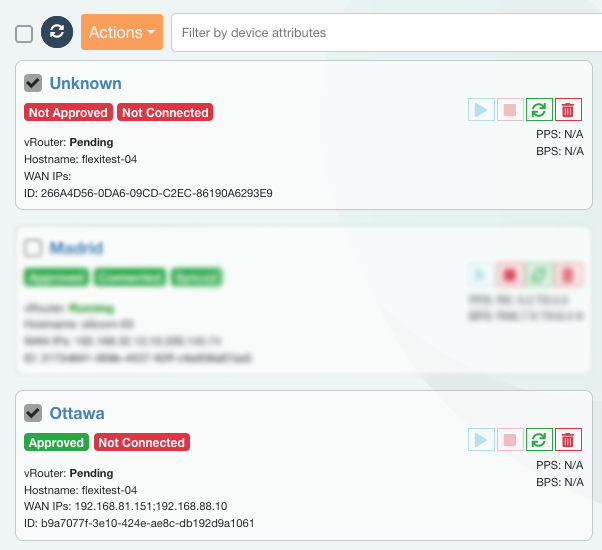Stop the Unknown device with stop icon
Image resolution: width=602 pixels, height=550 pixels.
[511, 111]
